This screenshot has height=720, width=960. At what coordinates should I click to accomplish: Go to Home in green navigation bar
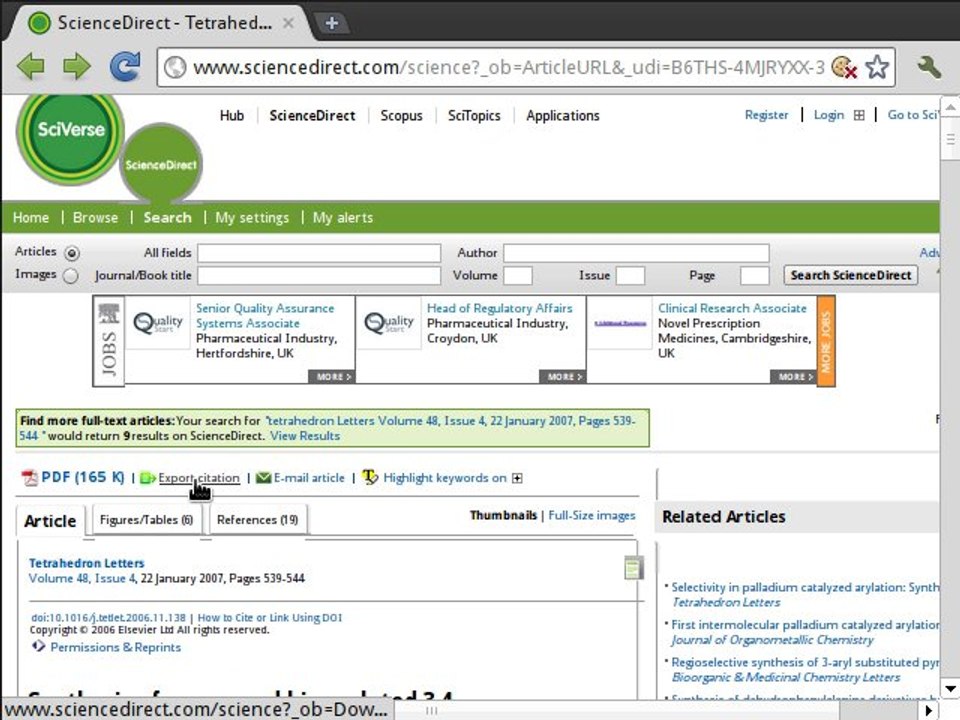[x=31, y=217]
